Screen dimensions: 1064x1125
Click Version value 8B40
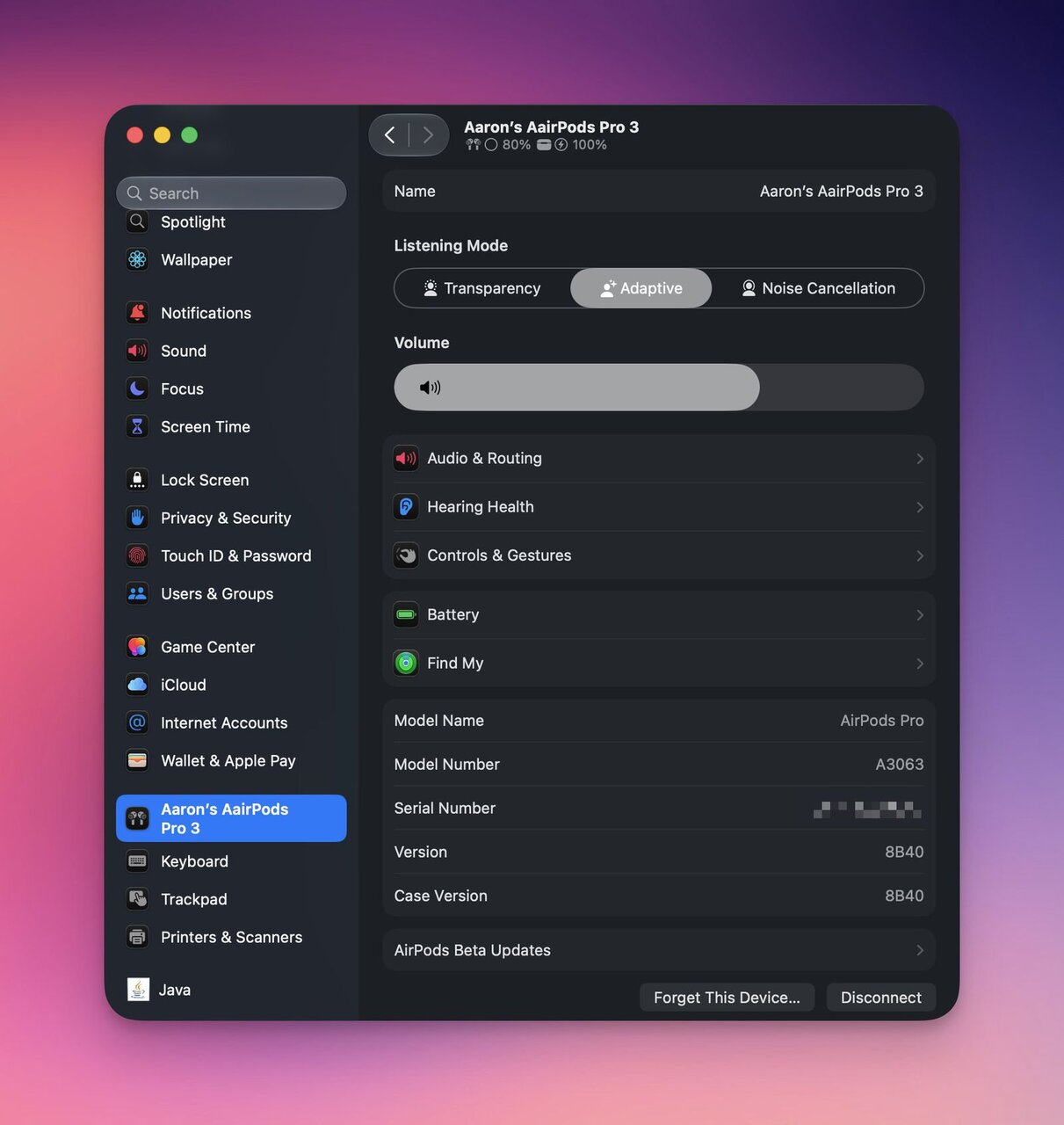point(904,853)
